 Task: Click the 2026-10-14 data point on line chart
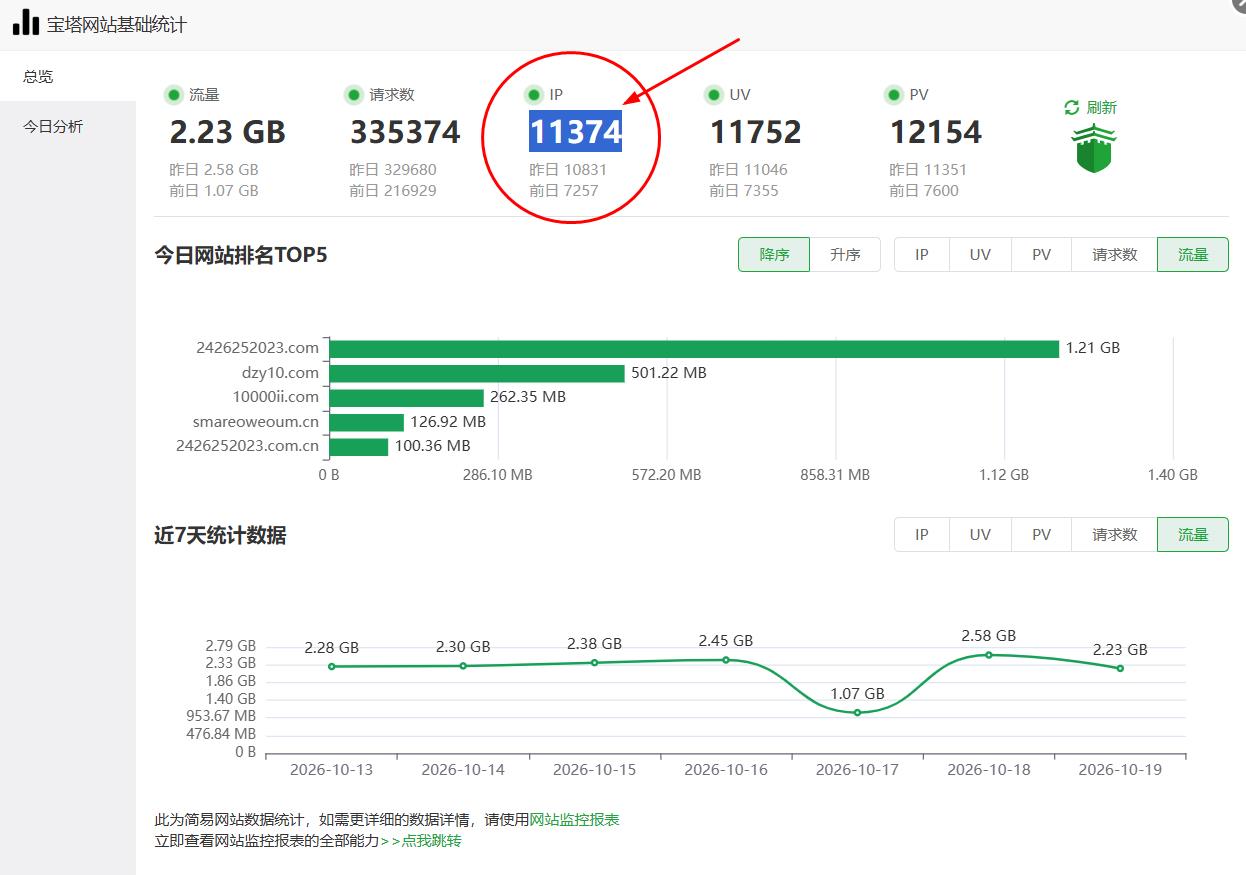pos(463,665)
